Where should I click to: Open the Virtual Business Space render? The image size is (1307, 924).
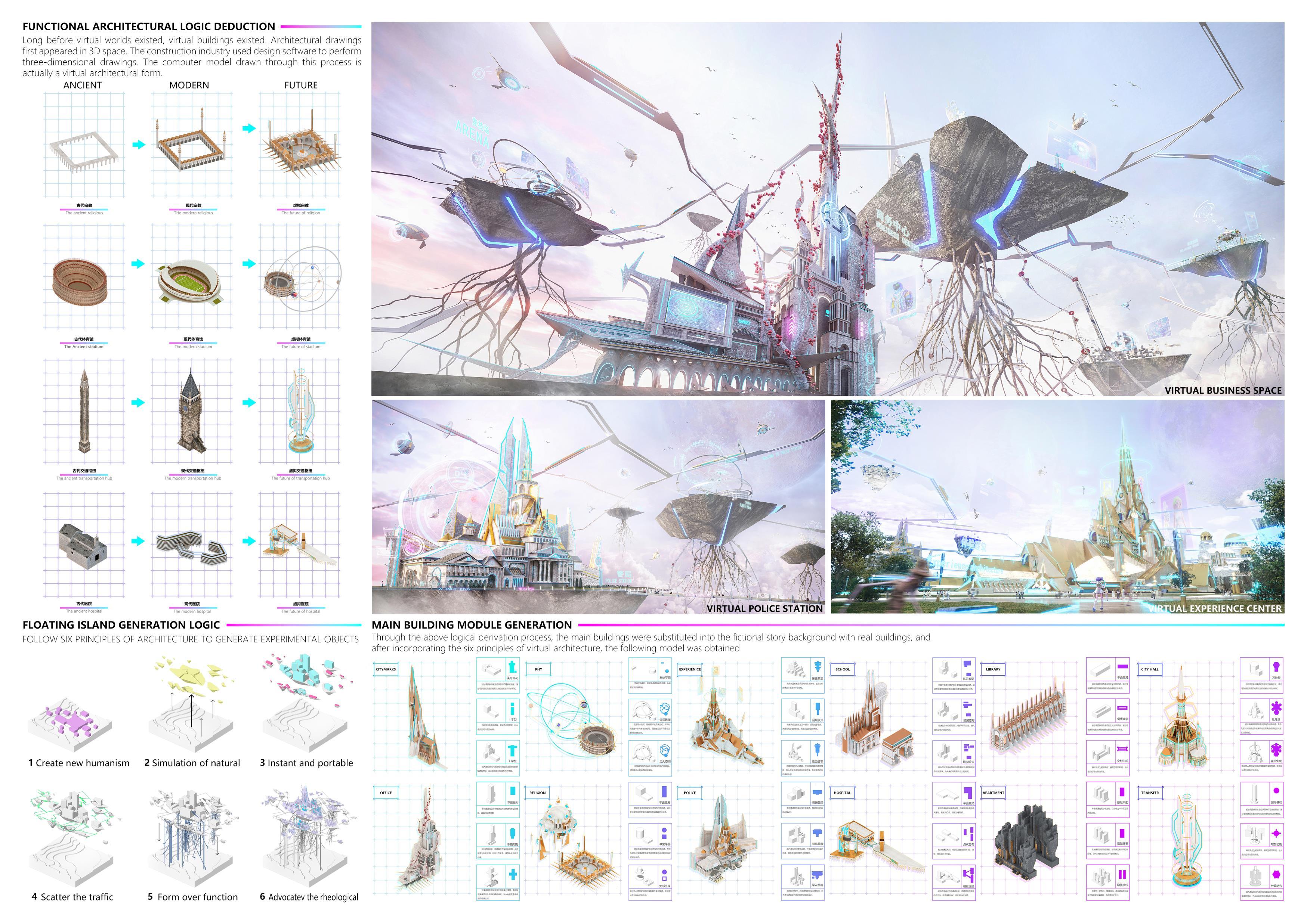tap(827, 209)
